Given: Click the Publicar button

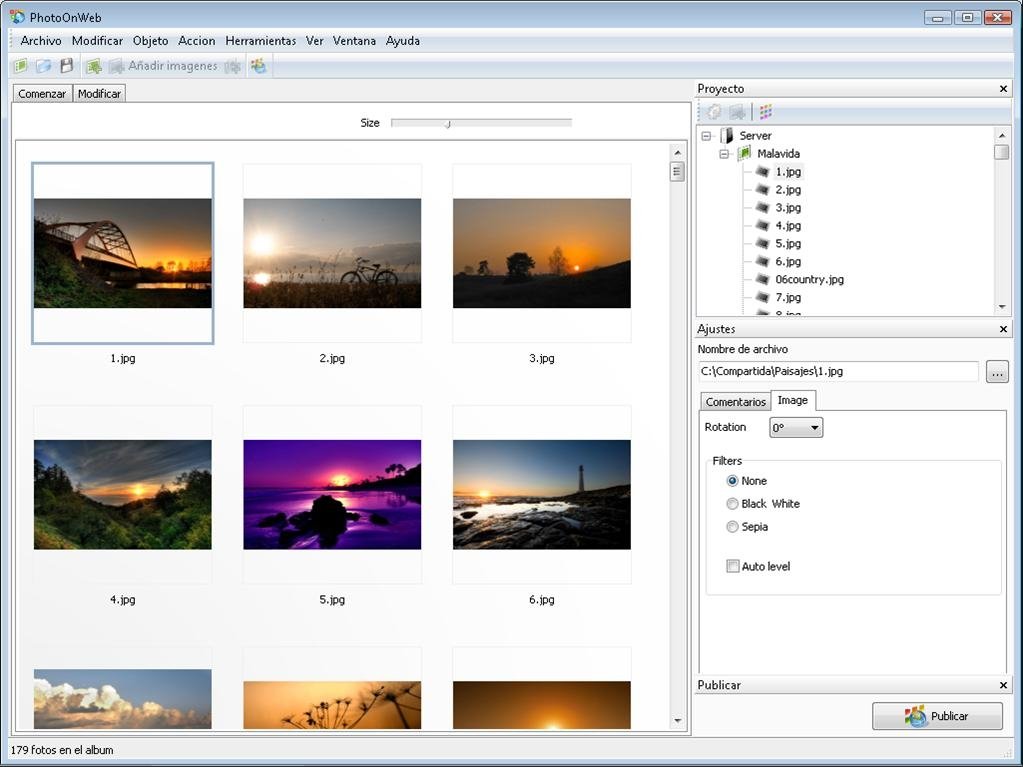Looking at the screenshot, I should point(937,716).
